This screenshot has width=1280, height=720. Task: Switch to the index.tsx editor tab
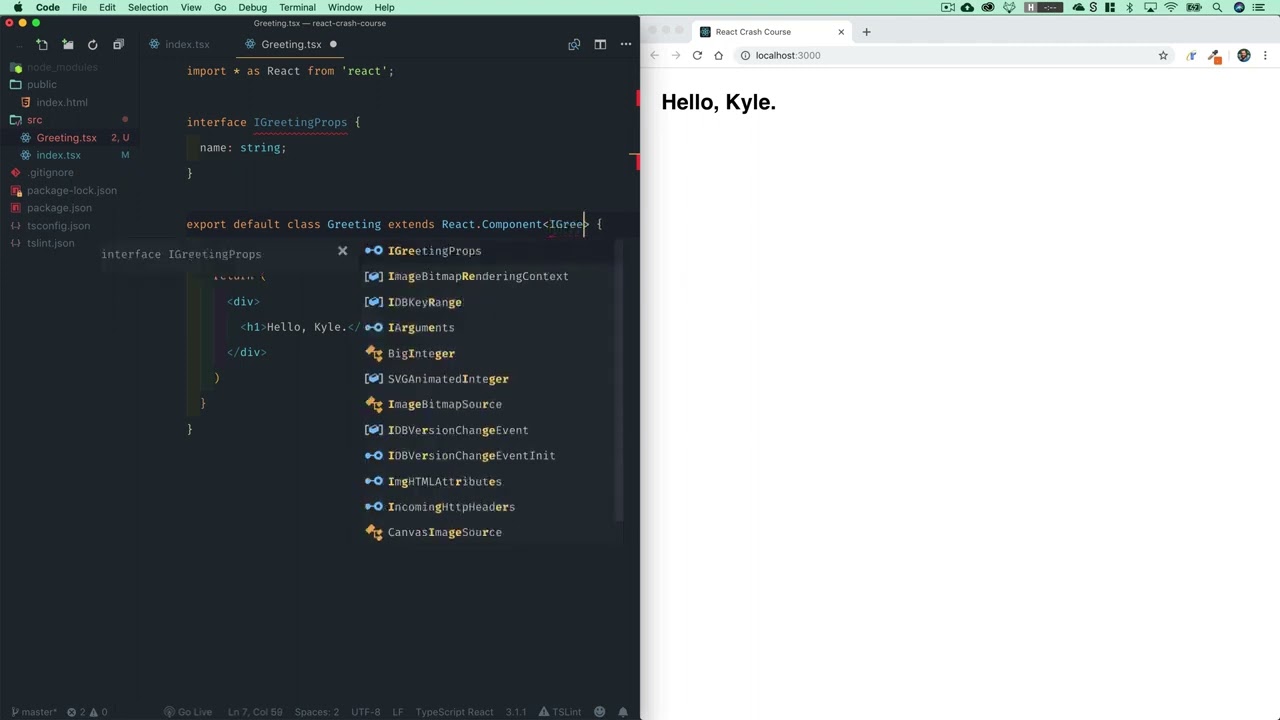click(179, 44)
